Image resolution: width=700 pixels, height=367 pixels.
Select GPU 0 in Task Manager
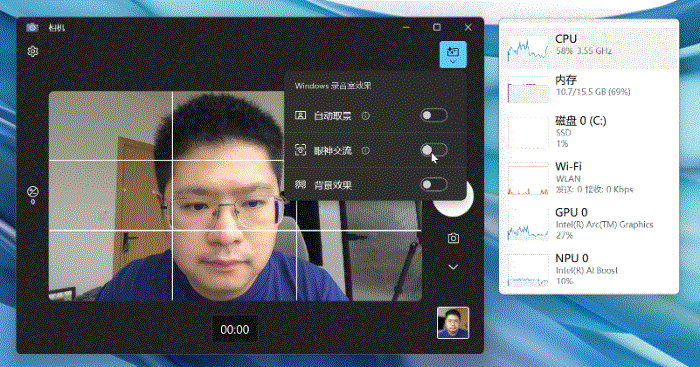pyautogui.click(x=589, y=224)
